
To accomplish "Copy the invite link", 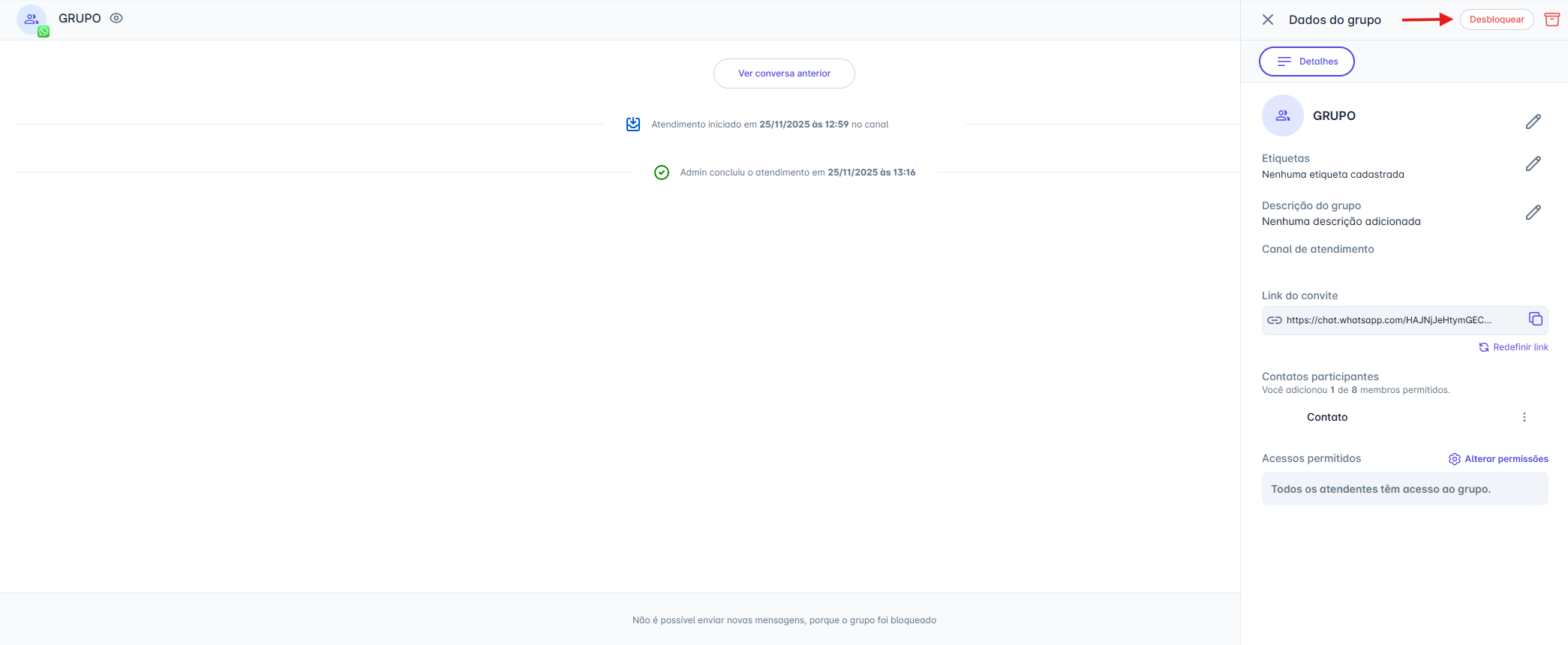I will pyautogui.click(x=1535, y=319).
